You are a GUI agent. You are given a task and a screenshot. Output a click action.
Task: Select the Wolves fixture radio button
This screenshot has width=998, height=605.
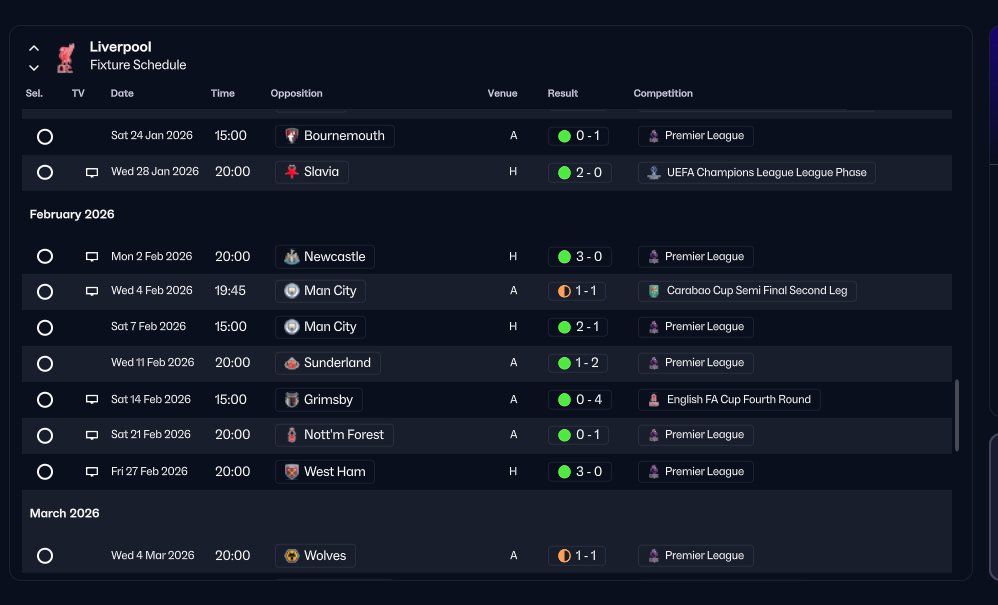45,555
